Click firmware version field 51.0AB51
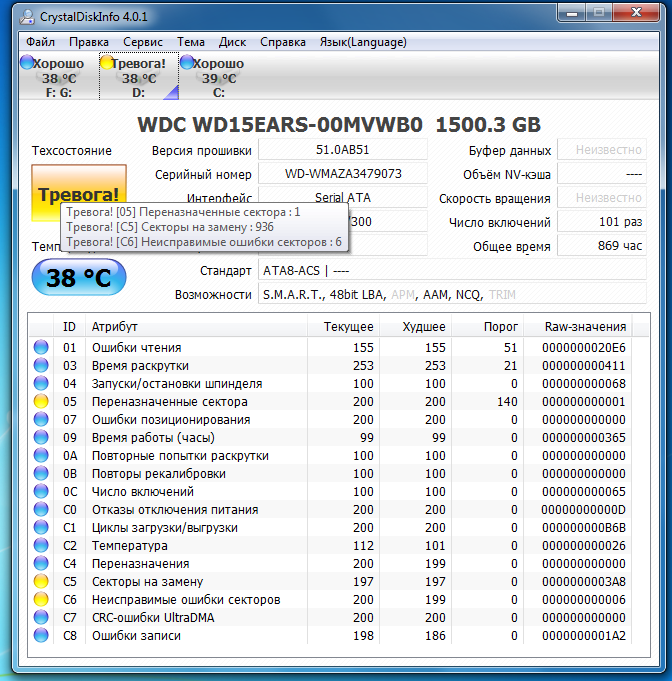Viewport: 672px width, 681px height. coord(343,150)
